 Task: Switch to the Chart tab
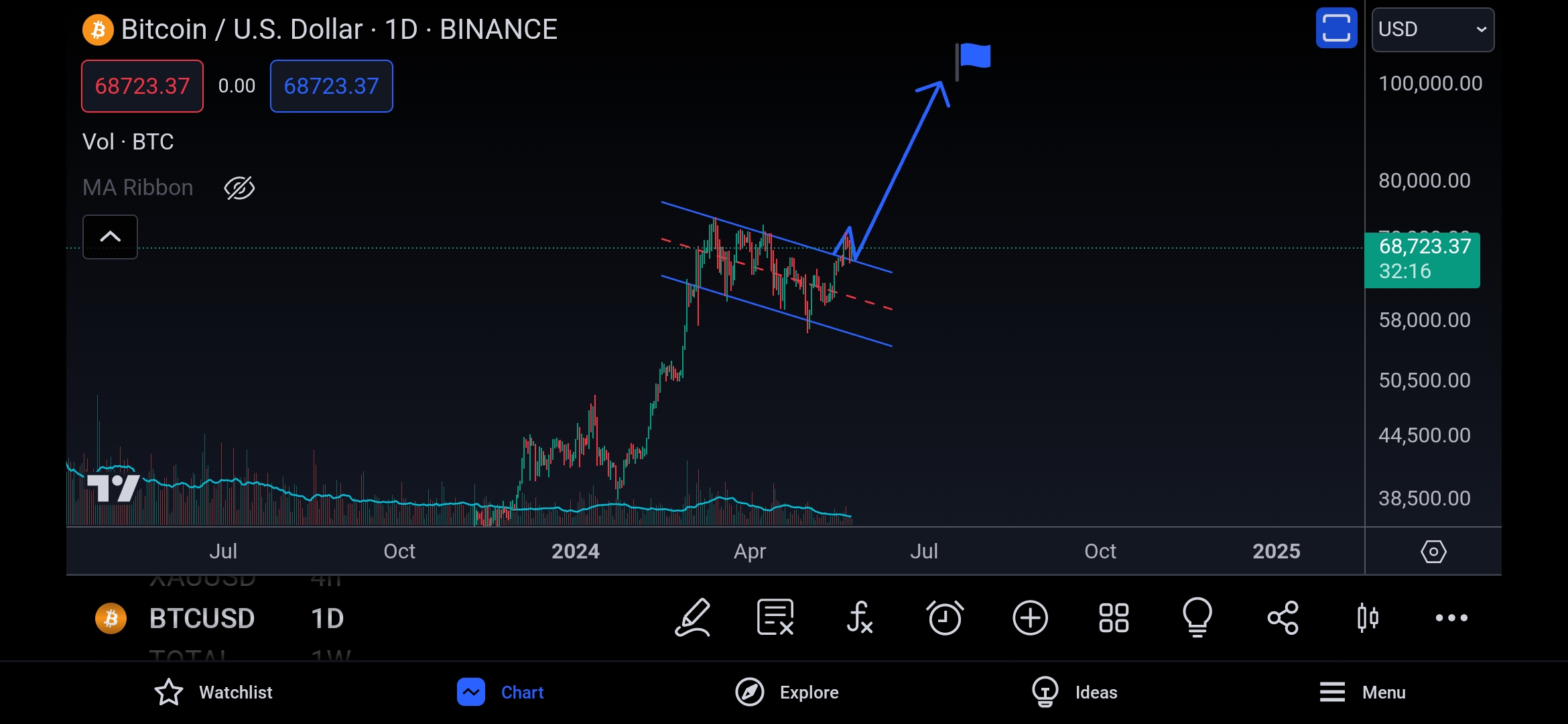pos(500,692)
